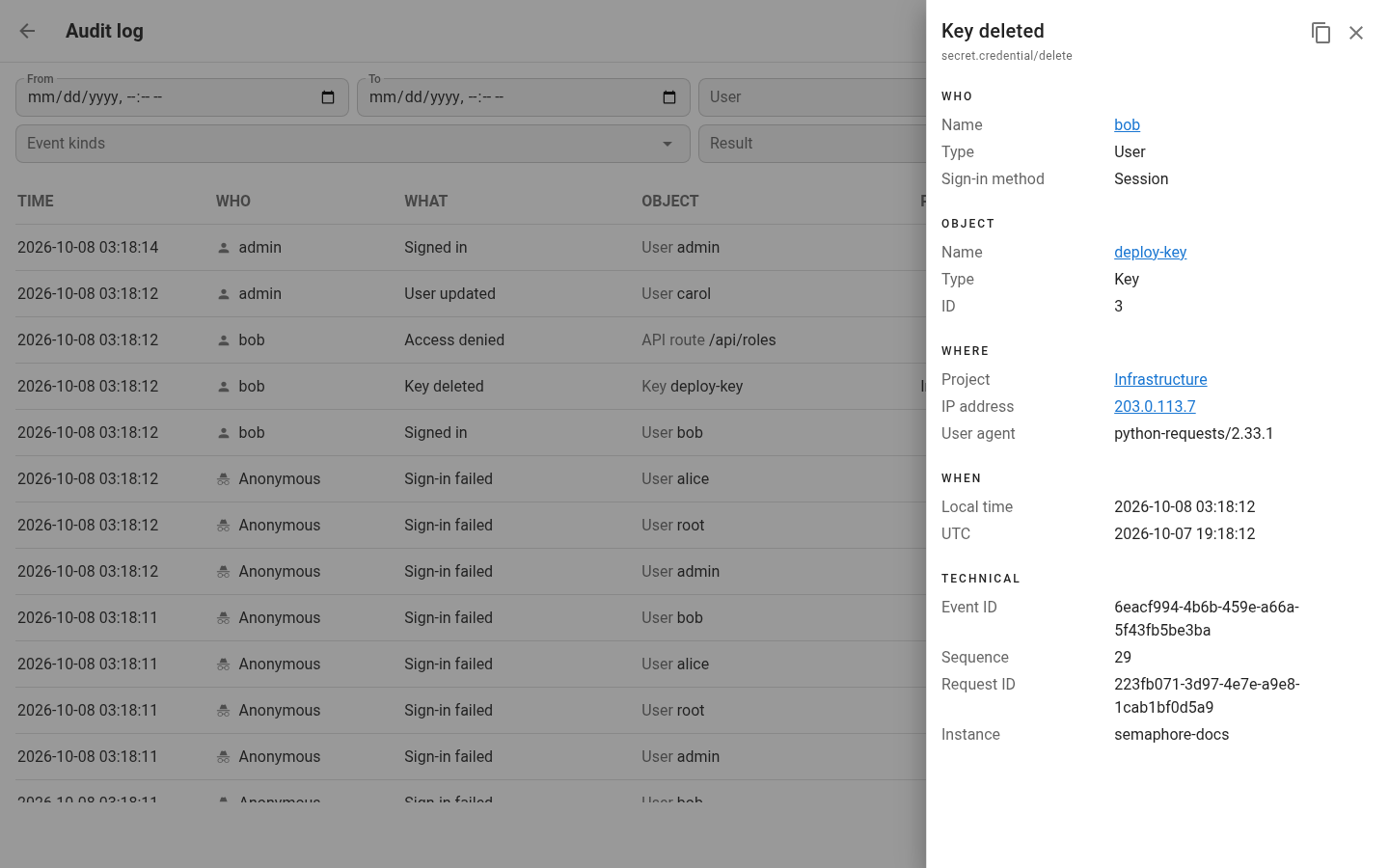
Task: Click 'API route /api/roles' object cell
Action: click(x=709, y=339)
